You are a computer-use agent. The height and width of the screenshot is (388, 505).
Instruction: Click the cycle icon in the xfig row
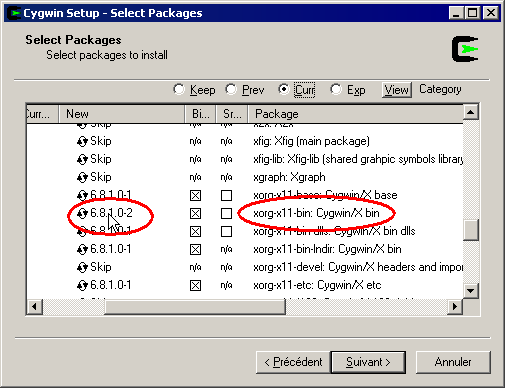[x=82, y=141]
